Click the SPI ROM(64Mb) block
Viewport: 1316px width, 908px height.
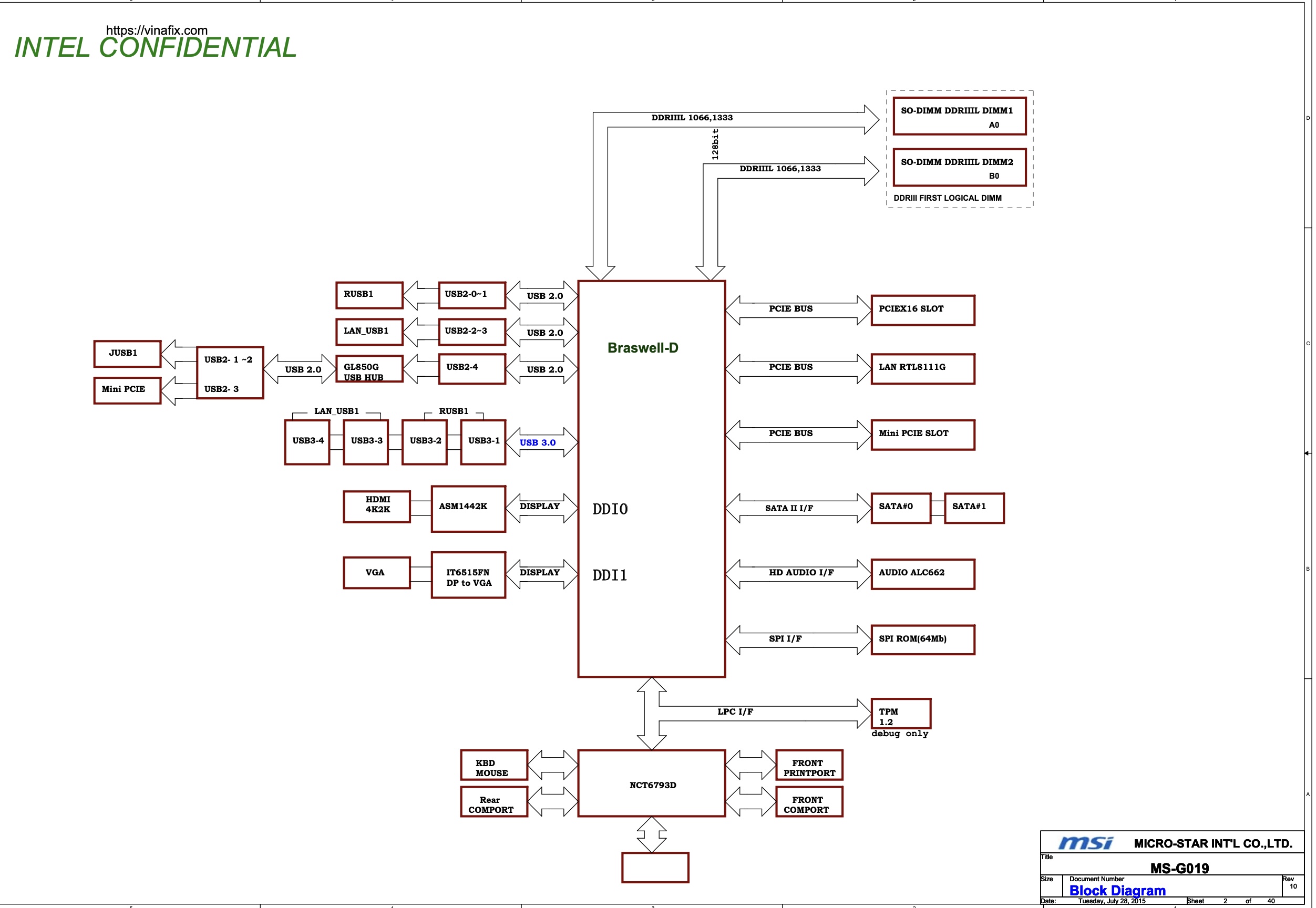pos(923,640)
